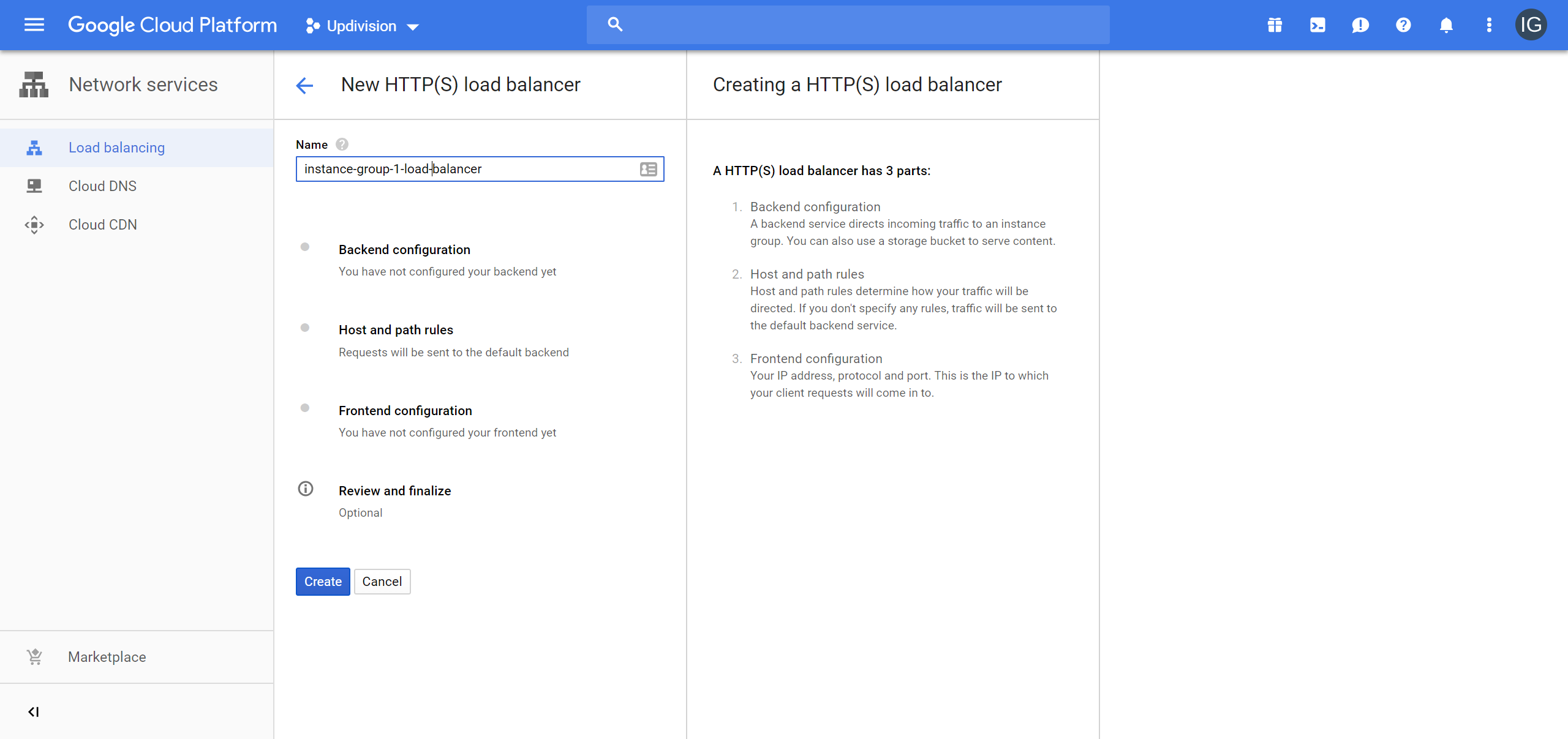1568x739 pixels.
Task: Open Review and finalize step
Action: point(394,491)
